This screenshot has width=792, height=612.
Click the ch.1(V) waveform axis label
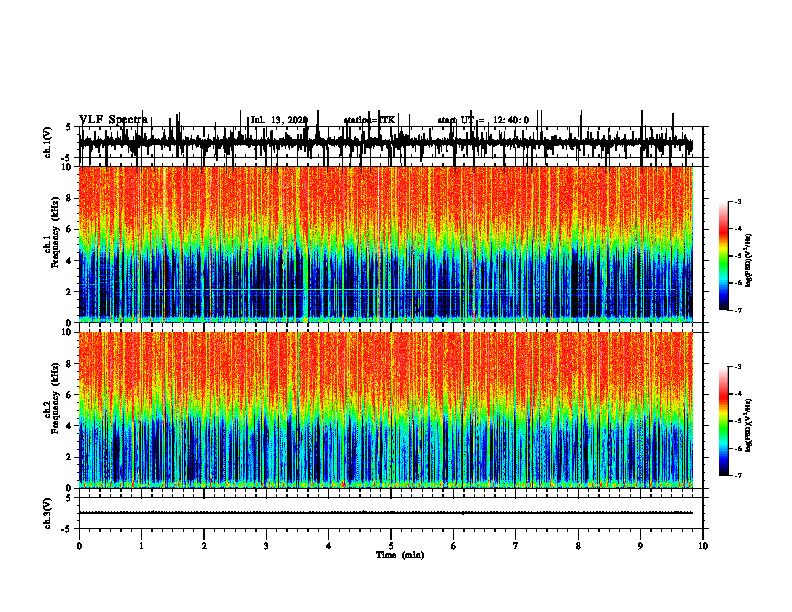[x=48, y=143]
